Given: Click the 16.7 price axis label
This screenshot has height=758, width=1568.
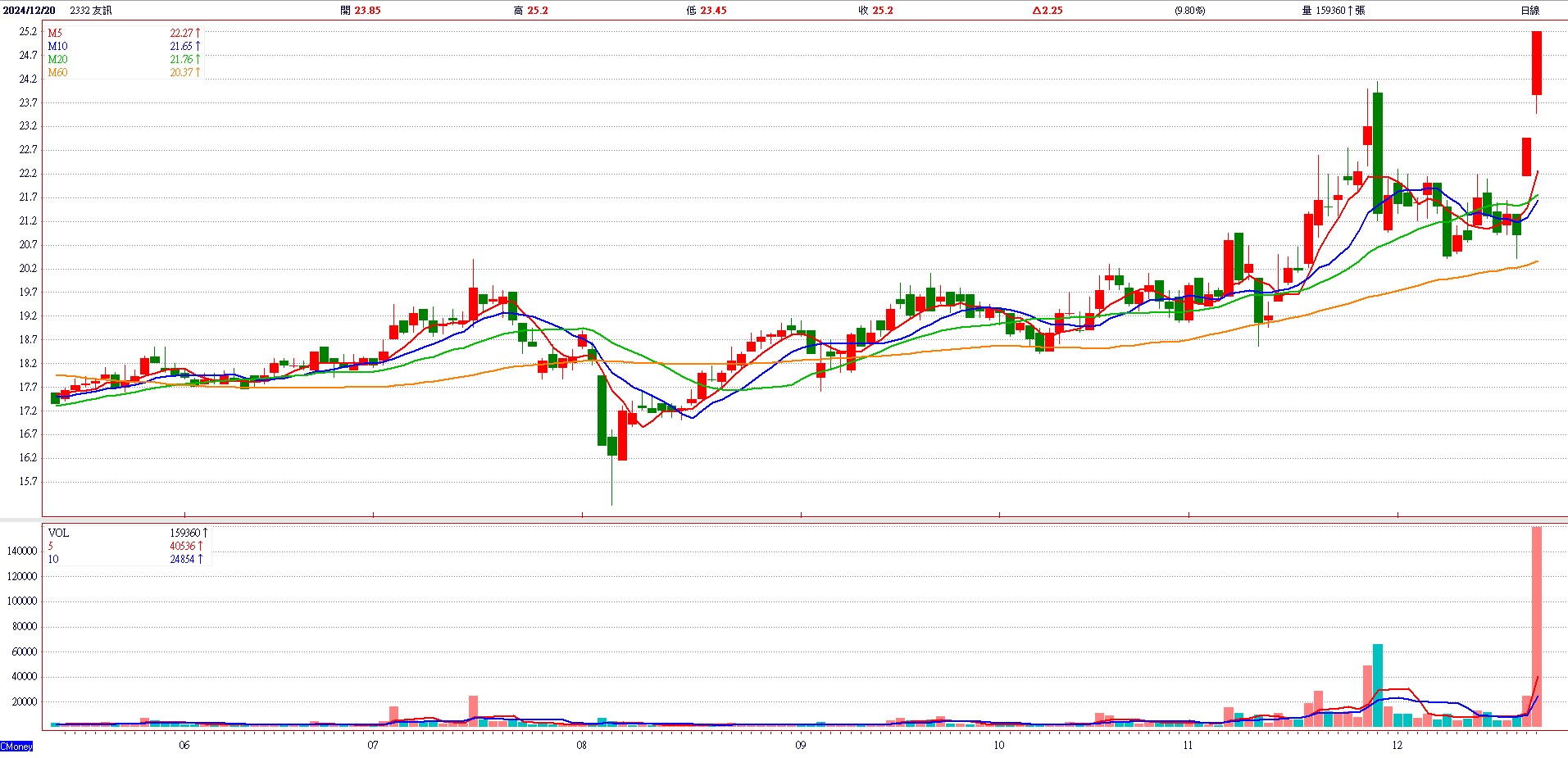Looking at the screenshot, I should [x=28, y=434].
